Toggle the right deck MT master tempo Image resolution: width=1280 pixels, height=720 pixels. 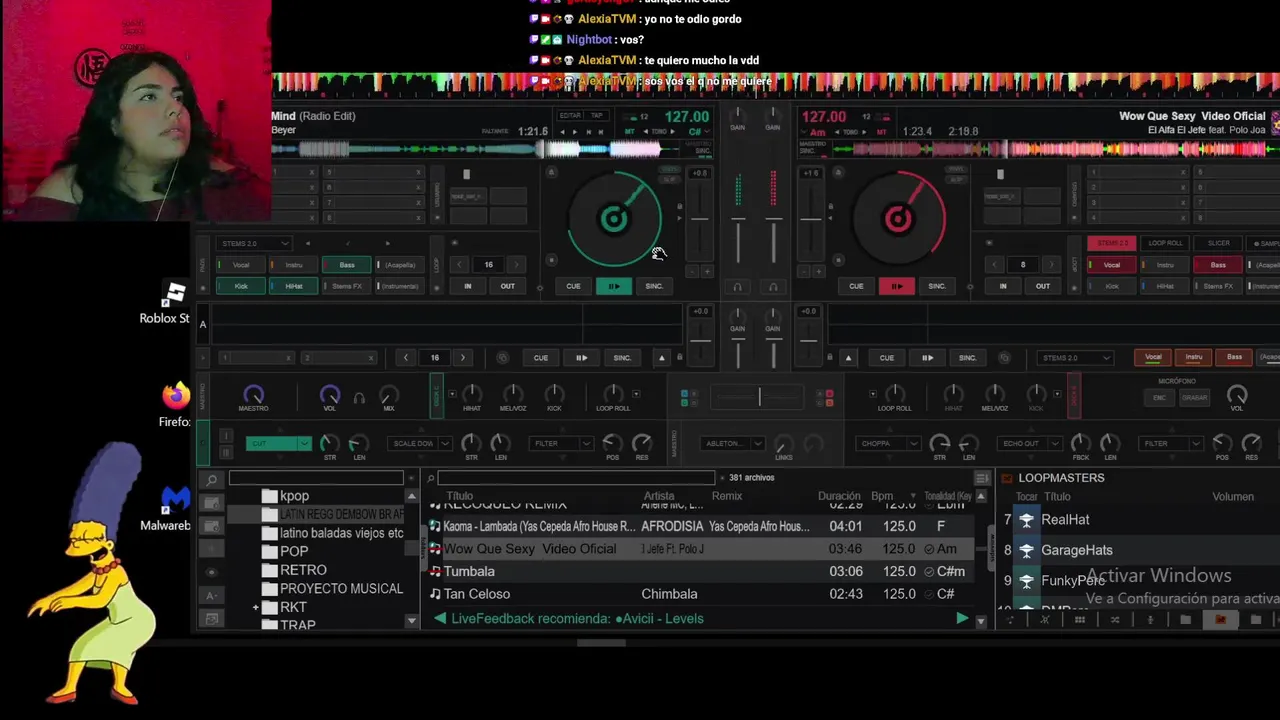click(x=882, y=131)
